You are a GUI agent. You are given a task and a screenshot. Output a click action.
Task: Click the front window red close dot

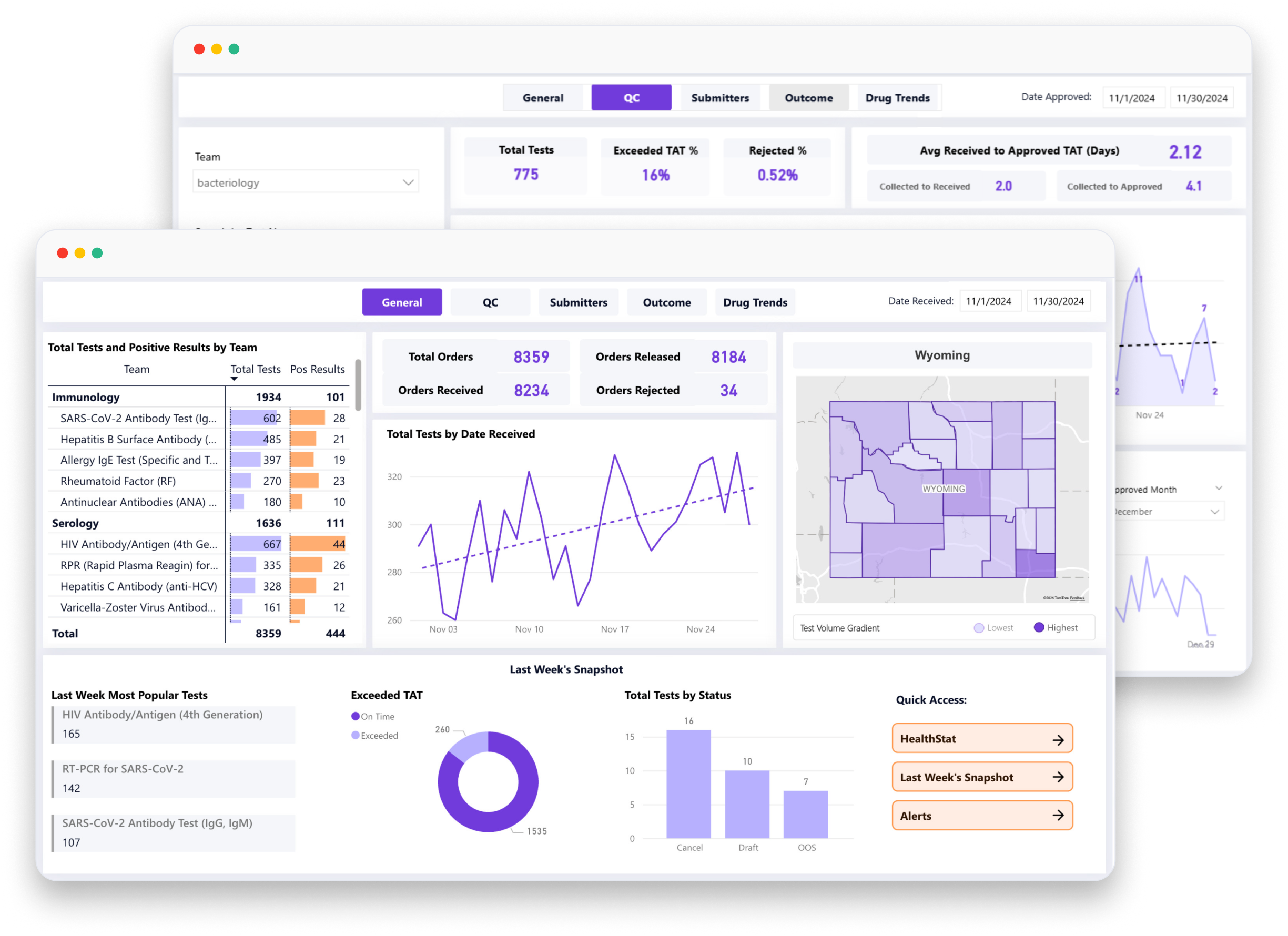63,253
